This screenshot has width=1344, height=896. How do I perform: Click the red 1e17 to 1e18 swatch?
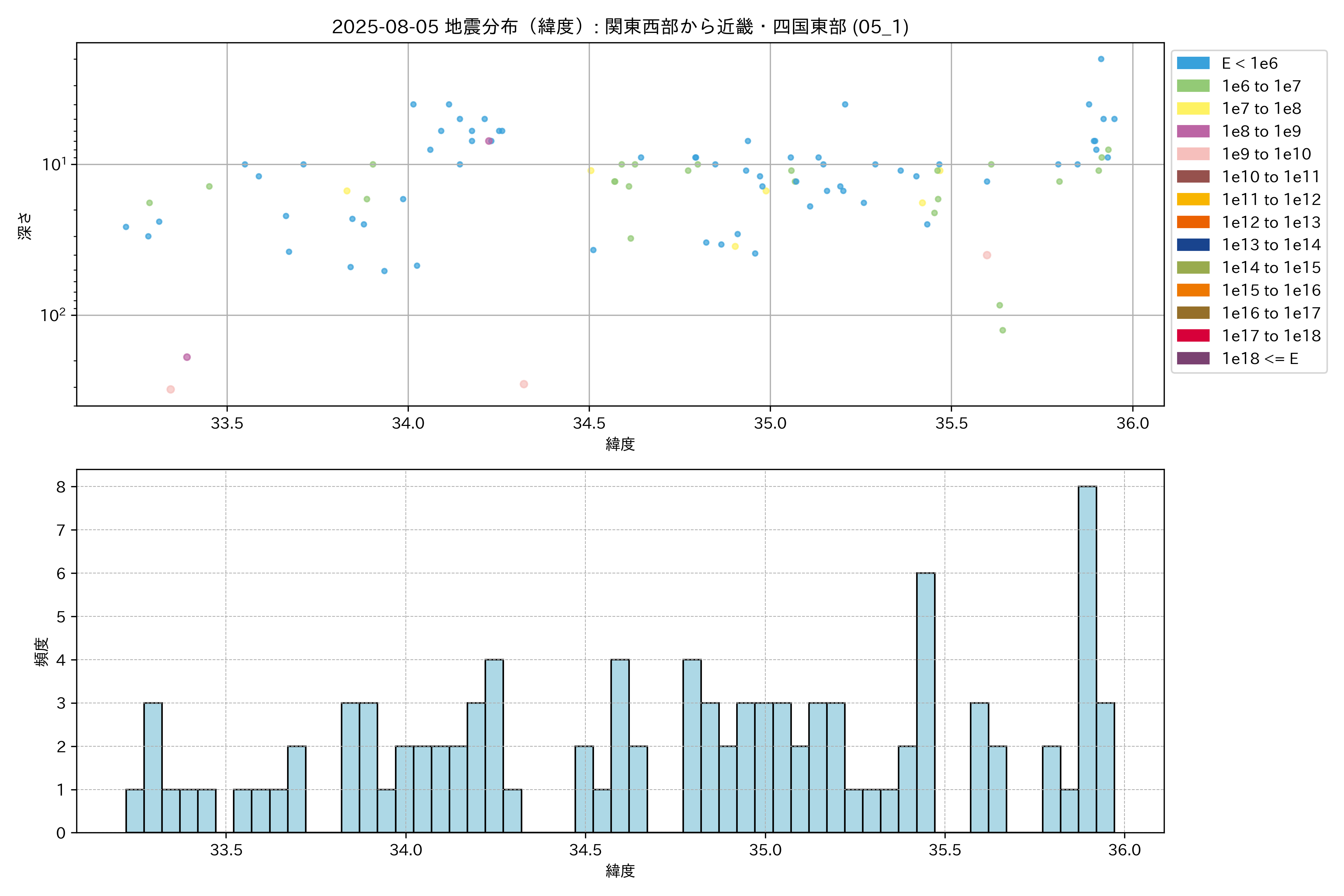click(x=1192, y=336)
